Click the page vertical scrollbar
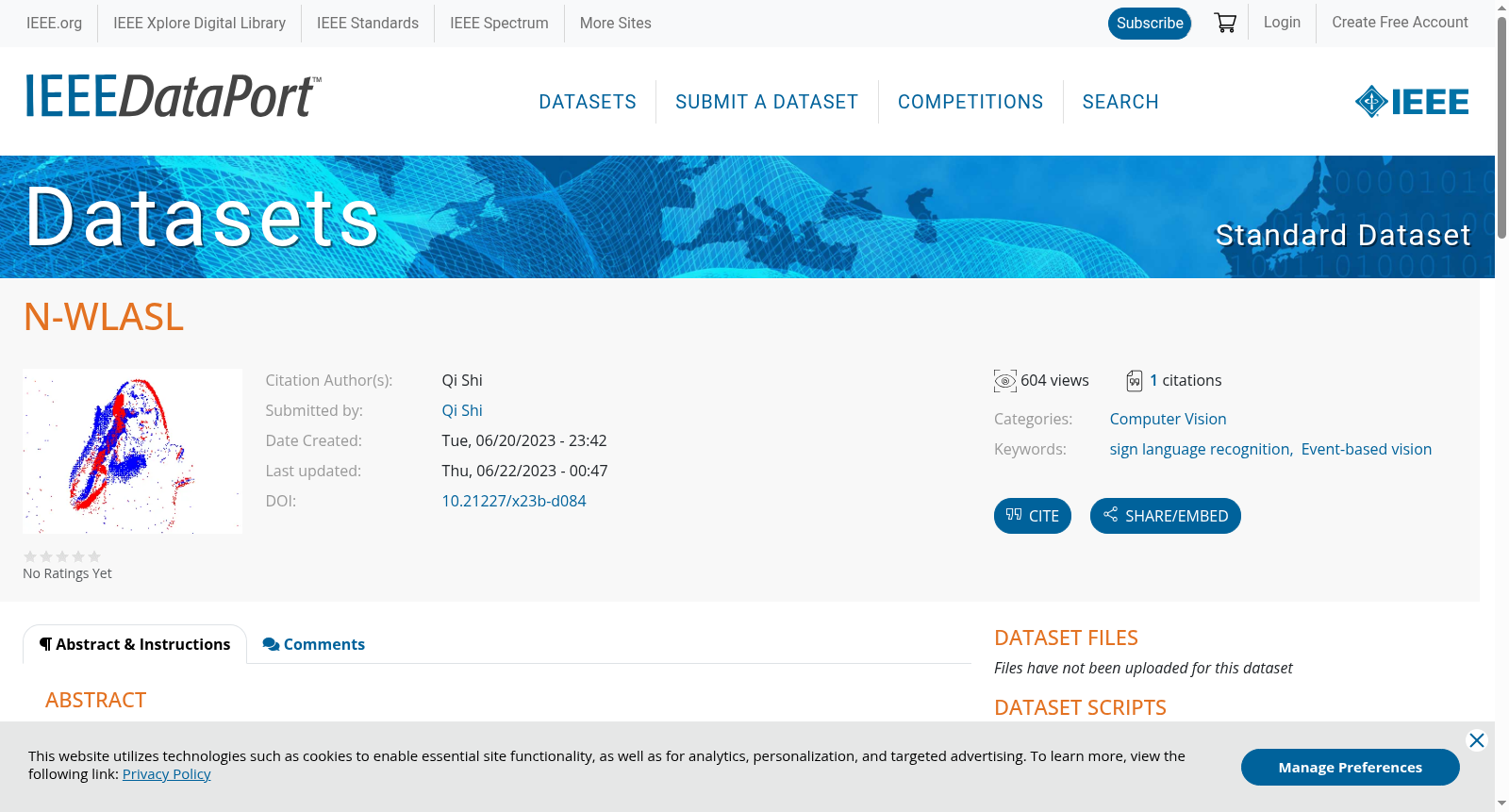1509x812 pixels. tap(1501, 127)
